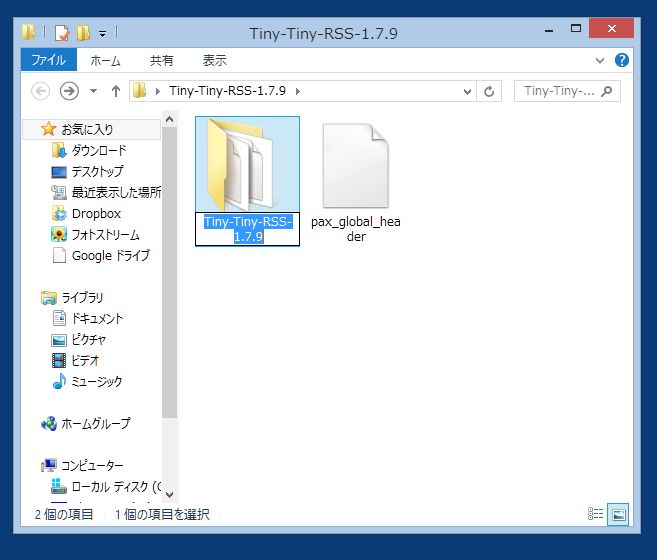This screenshot has height=560, width=657.
Task: Open デスクトップ in the navigation pane
Action: pyautogui.click(x=97, y=171)
